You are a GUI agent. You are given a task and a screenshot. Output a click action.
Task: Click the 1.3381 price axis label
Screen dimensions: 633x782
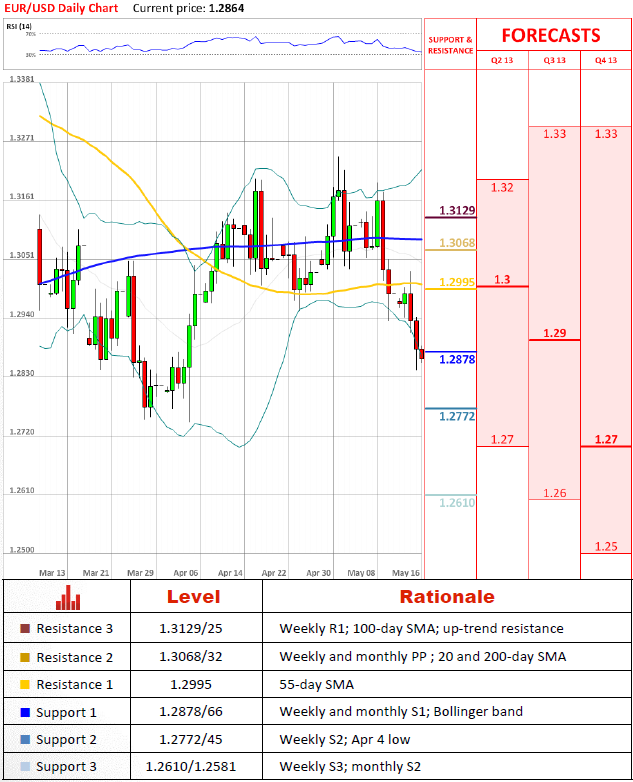click(22, 79)
